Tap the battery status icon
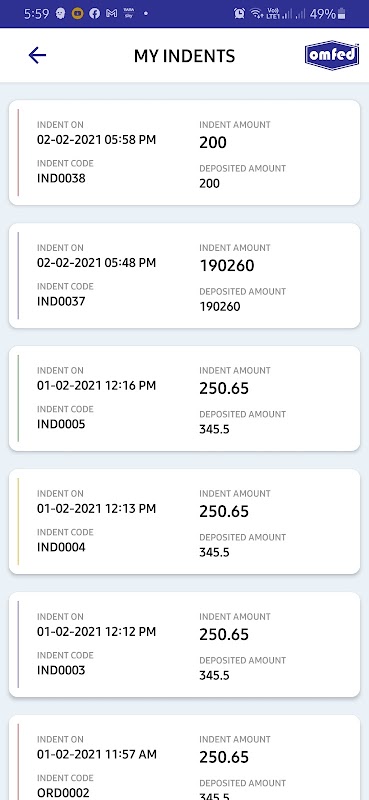This screenshot has height=800, width=369. tap(341, 14)
